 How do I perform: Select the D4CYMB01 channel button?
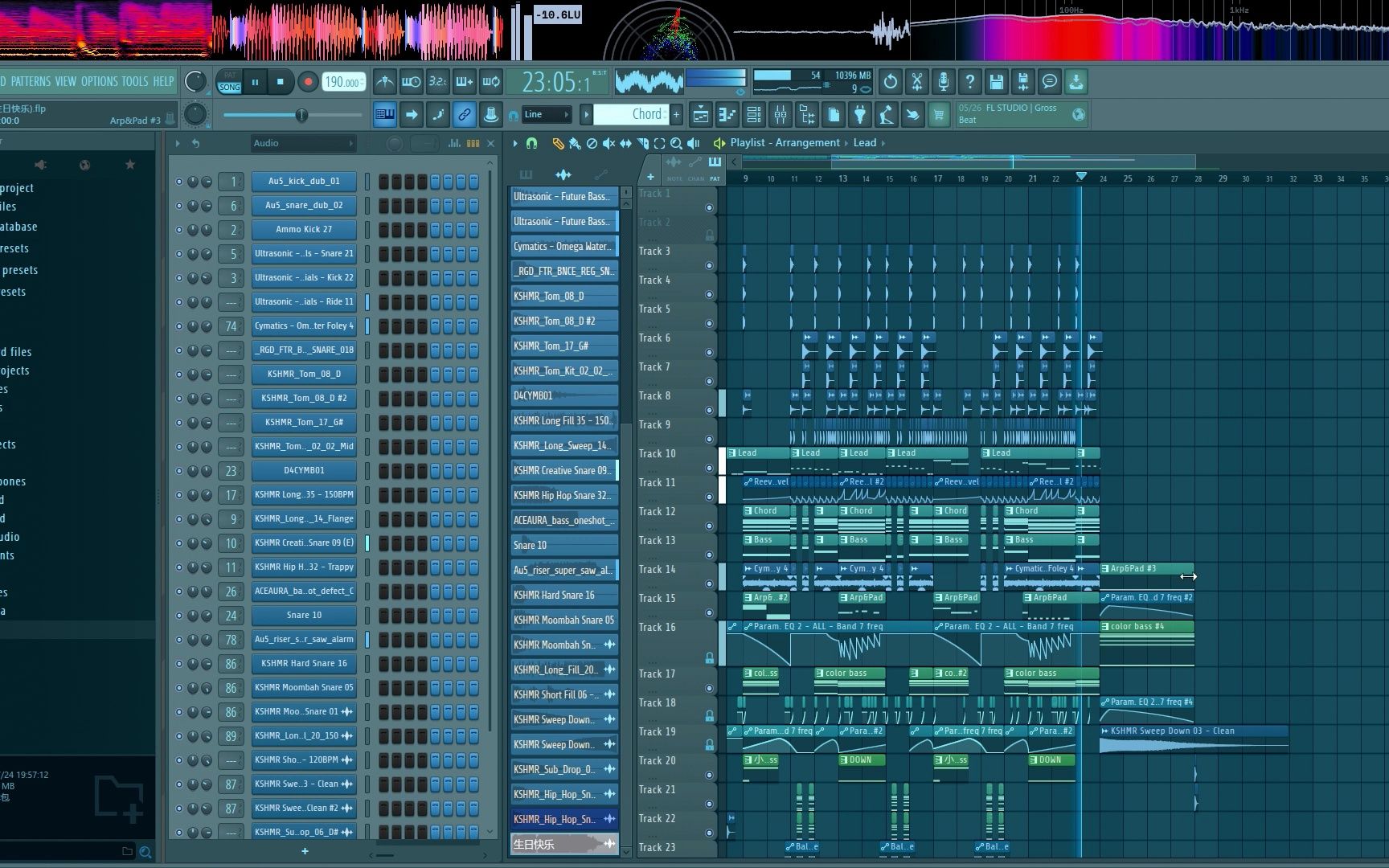(304, 470)
